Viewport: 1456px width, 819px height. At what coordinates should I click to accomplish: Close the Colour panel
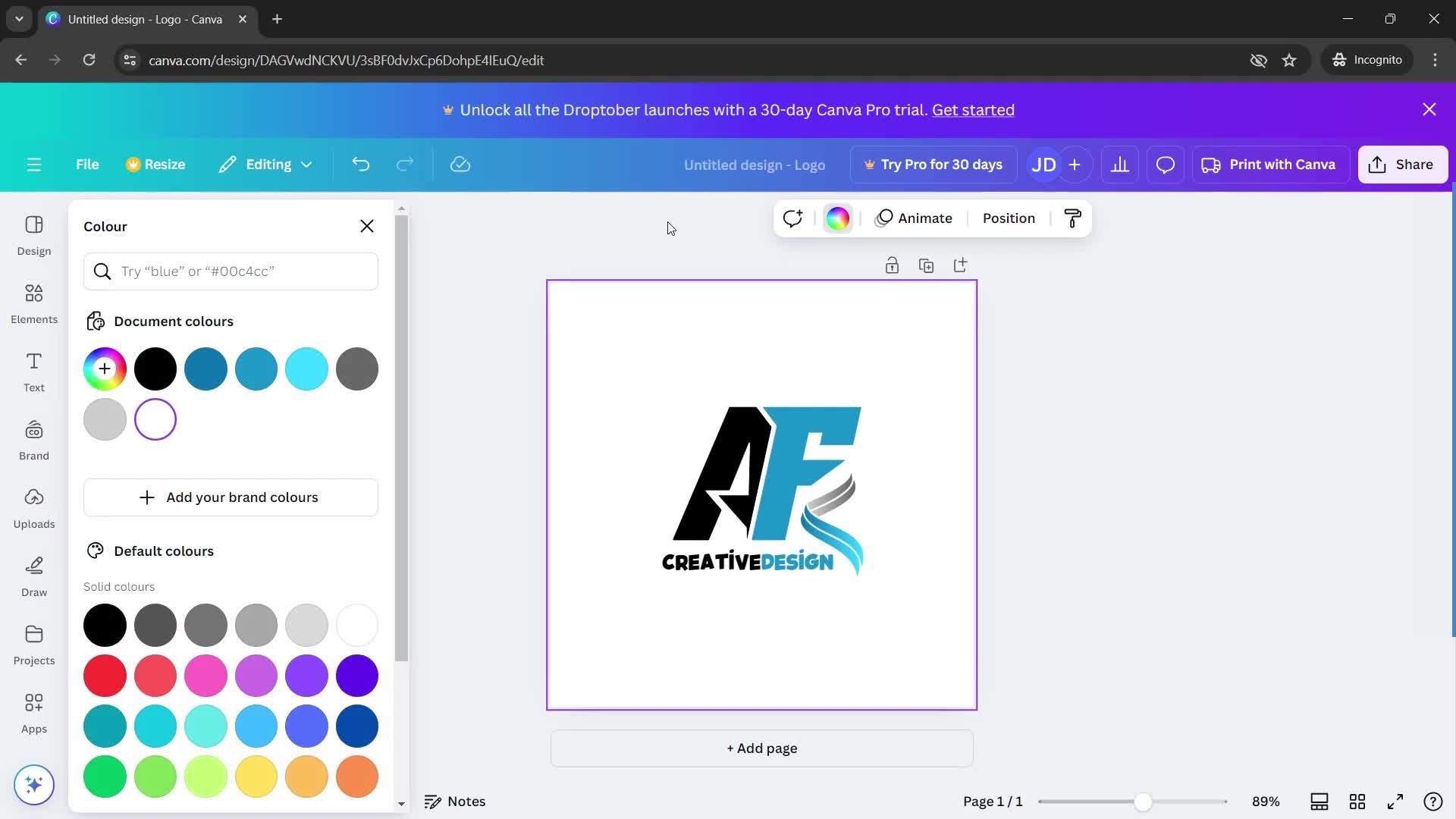coord(367,226)
